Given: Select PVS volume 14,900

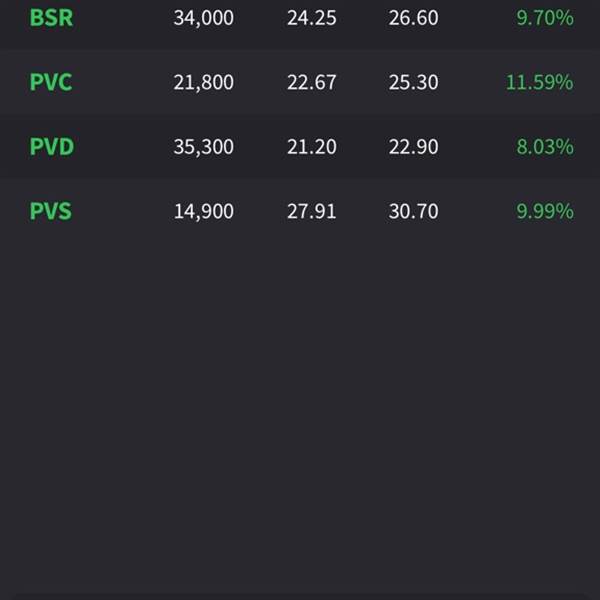Looking at the screenshot, I should 204,211.
